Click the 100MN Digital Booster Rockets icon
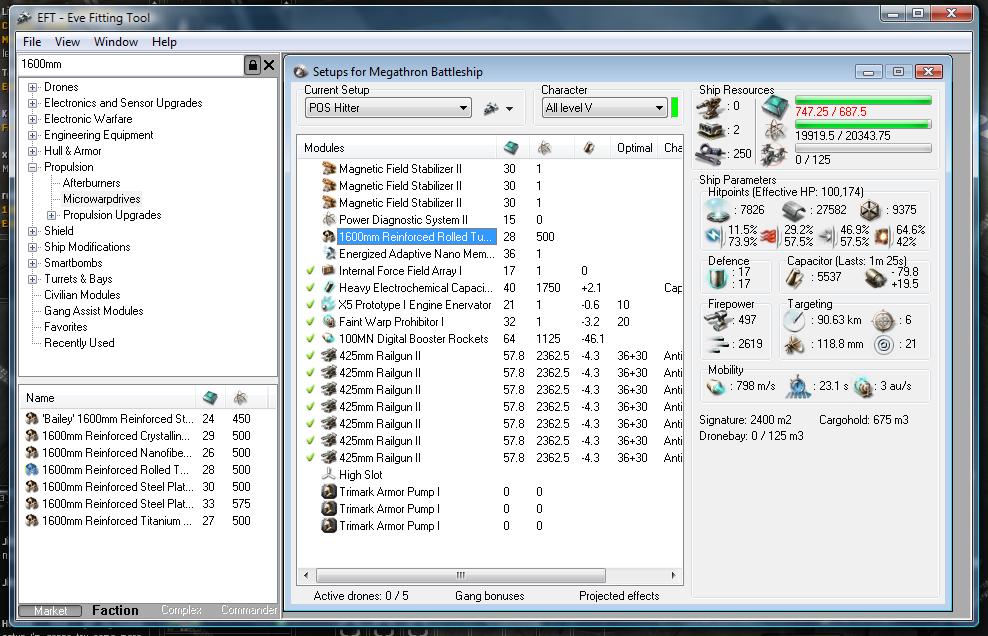Viewport: 988px width, 636px height. pyautogui.click(x=328, y=339)
